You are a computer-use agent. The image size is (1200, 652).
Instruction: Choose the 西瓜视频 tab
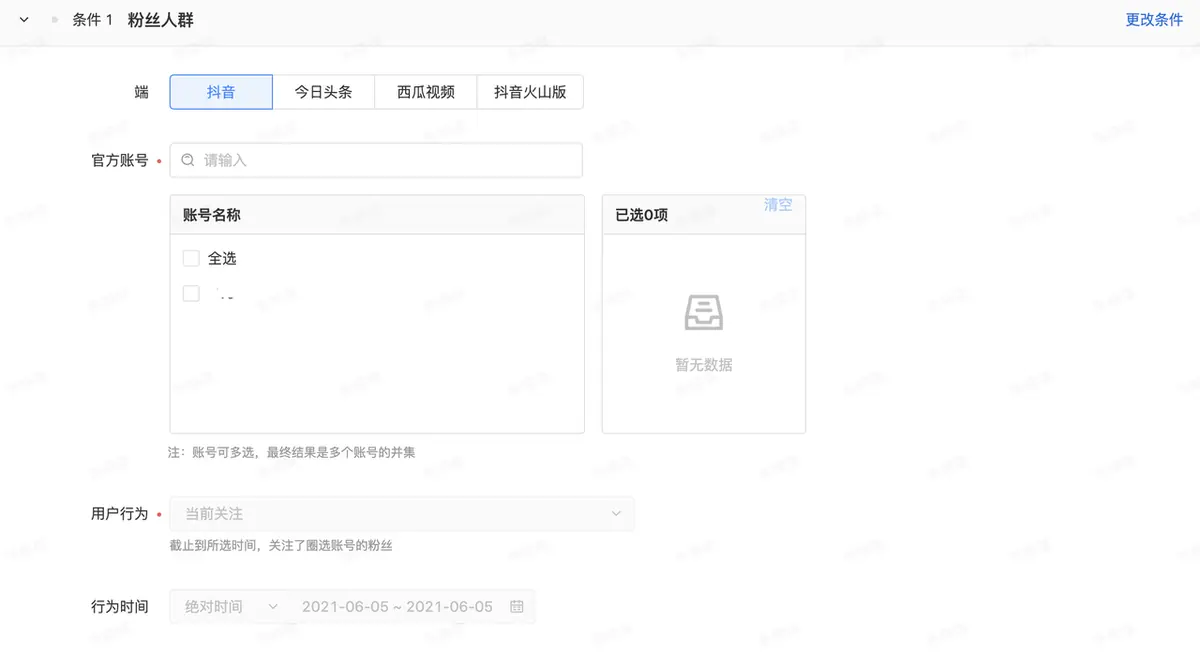[426, 92]
